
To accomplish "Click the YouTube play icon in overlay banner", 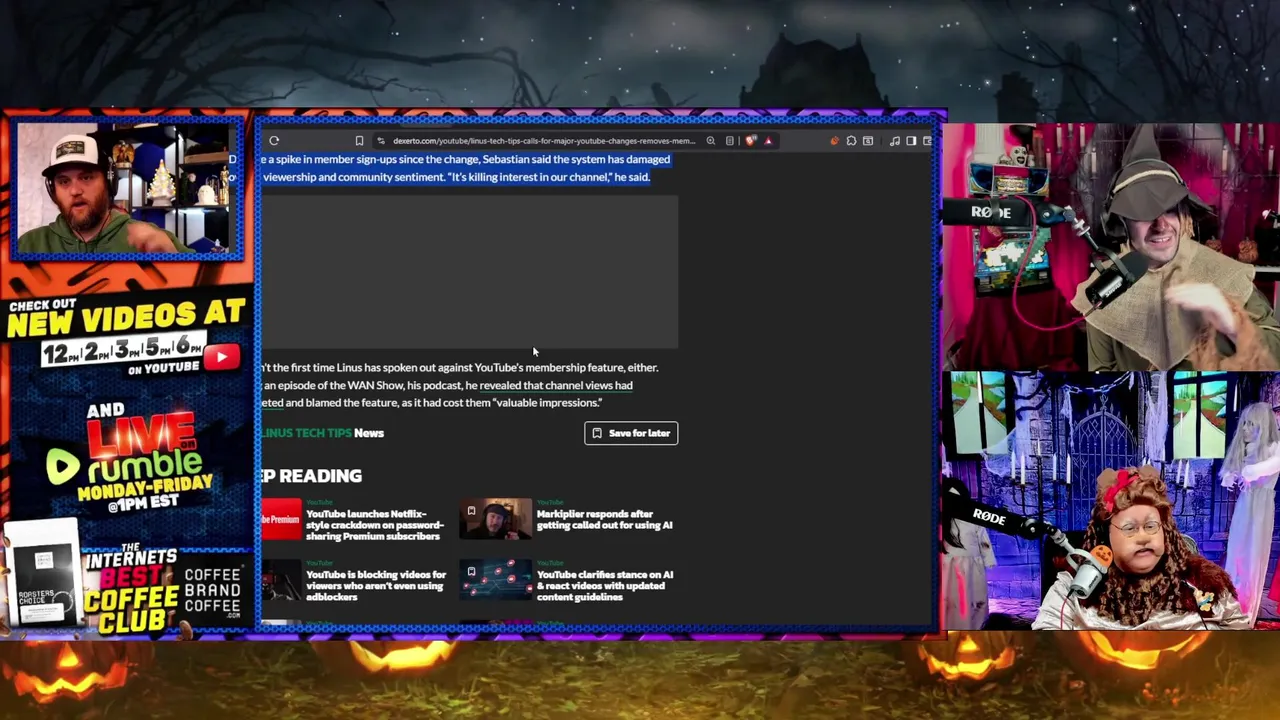I will [x=221, y=357].
